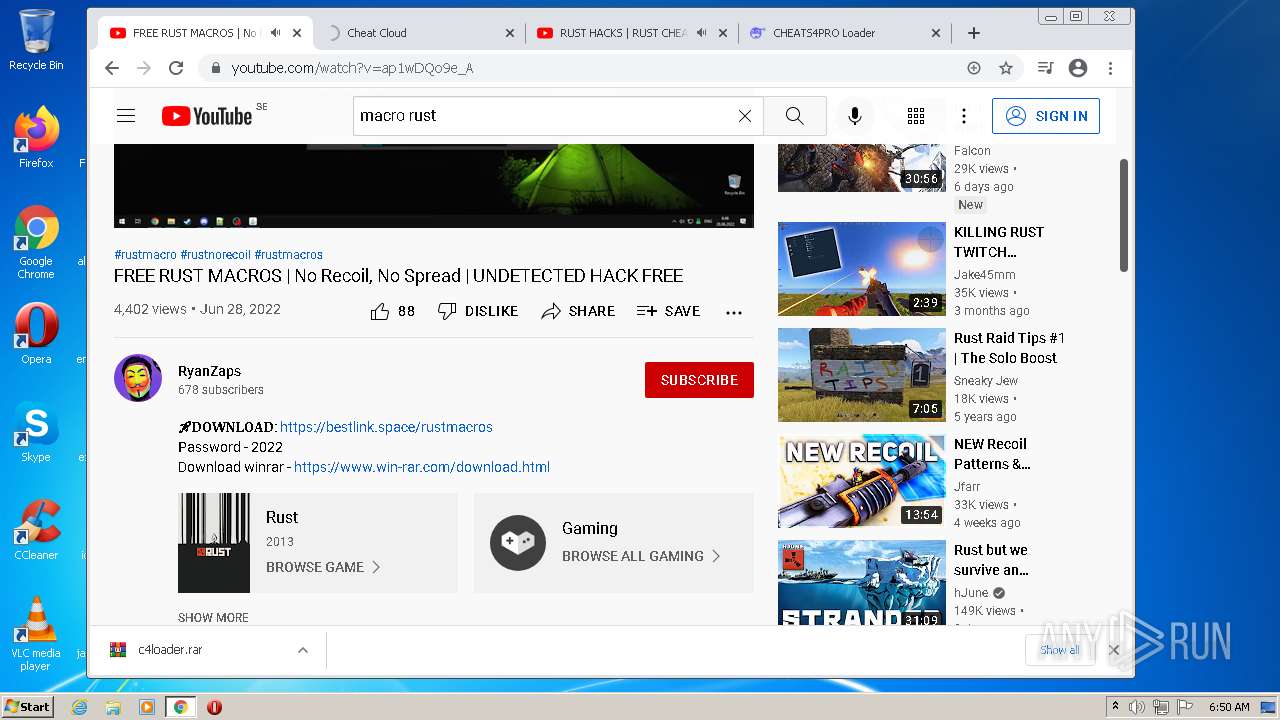
Task: Go to the YouTube home logo
Action: click(x=207, y=116)
